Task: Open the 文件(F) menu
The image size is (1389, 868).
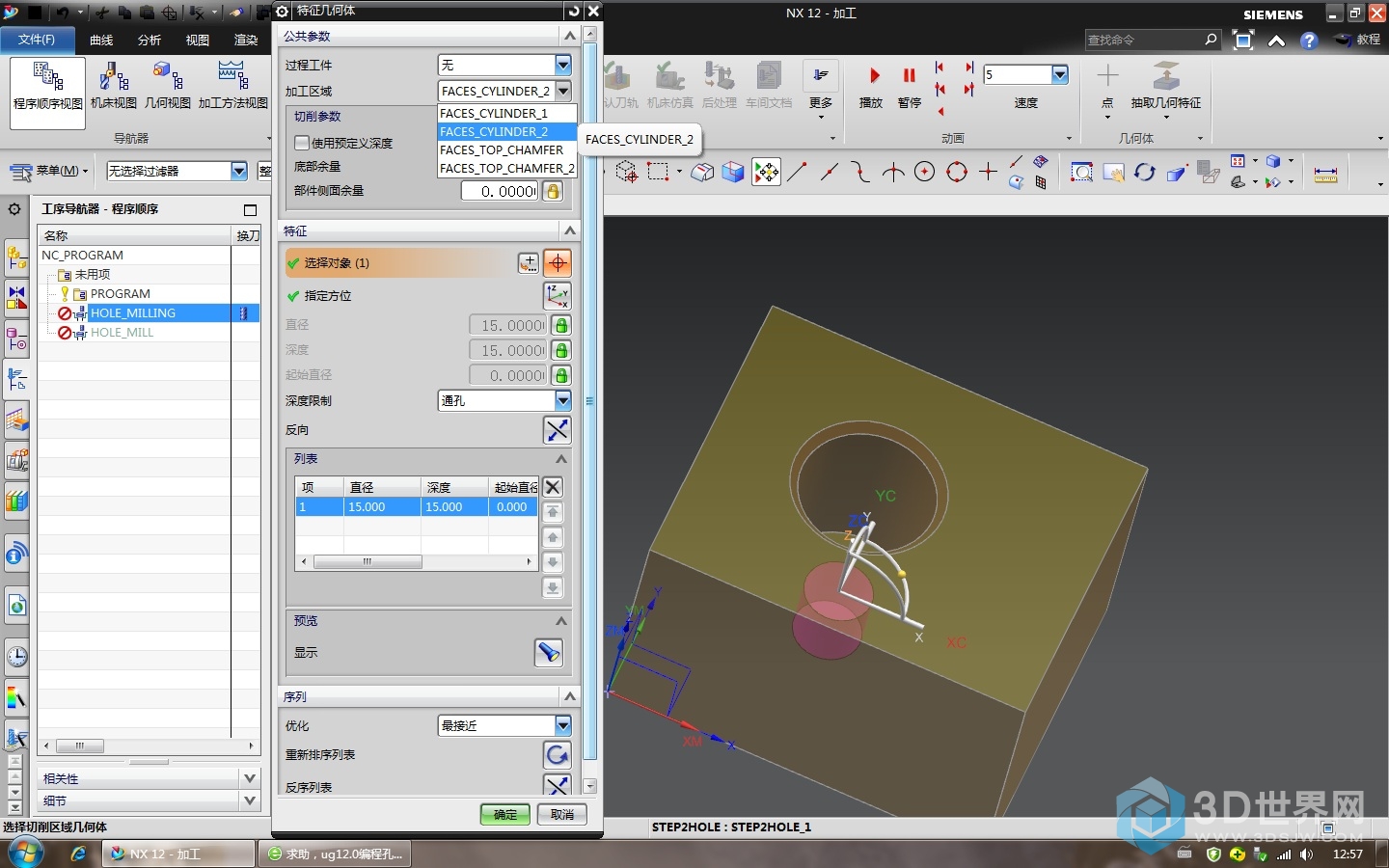Action: click(x=37, y=40)
